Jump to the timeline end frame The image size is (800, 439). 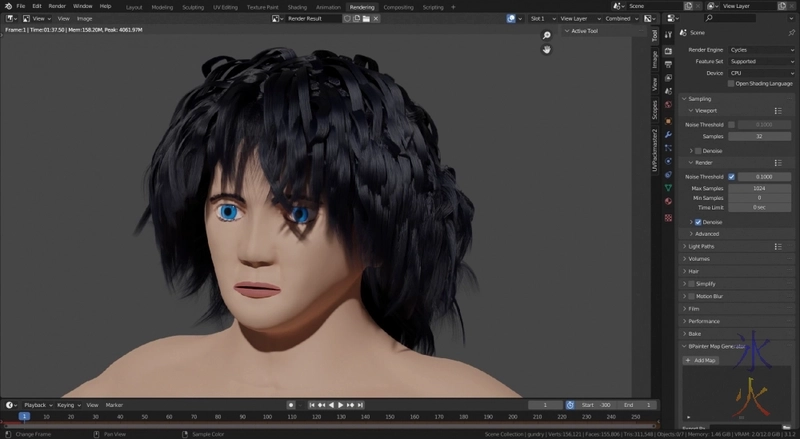point(360,405)
